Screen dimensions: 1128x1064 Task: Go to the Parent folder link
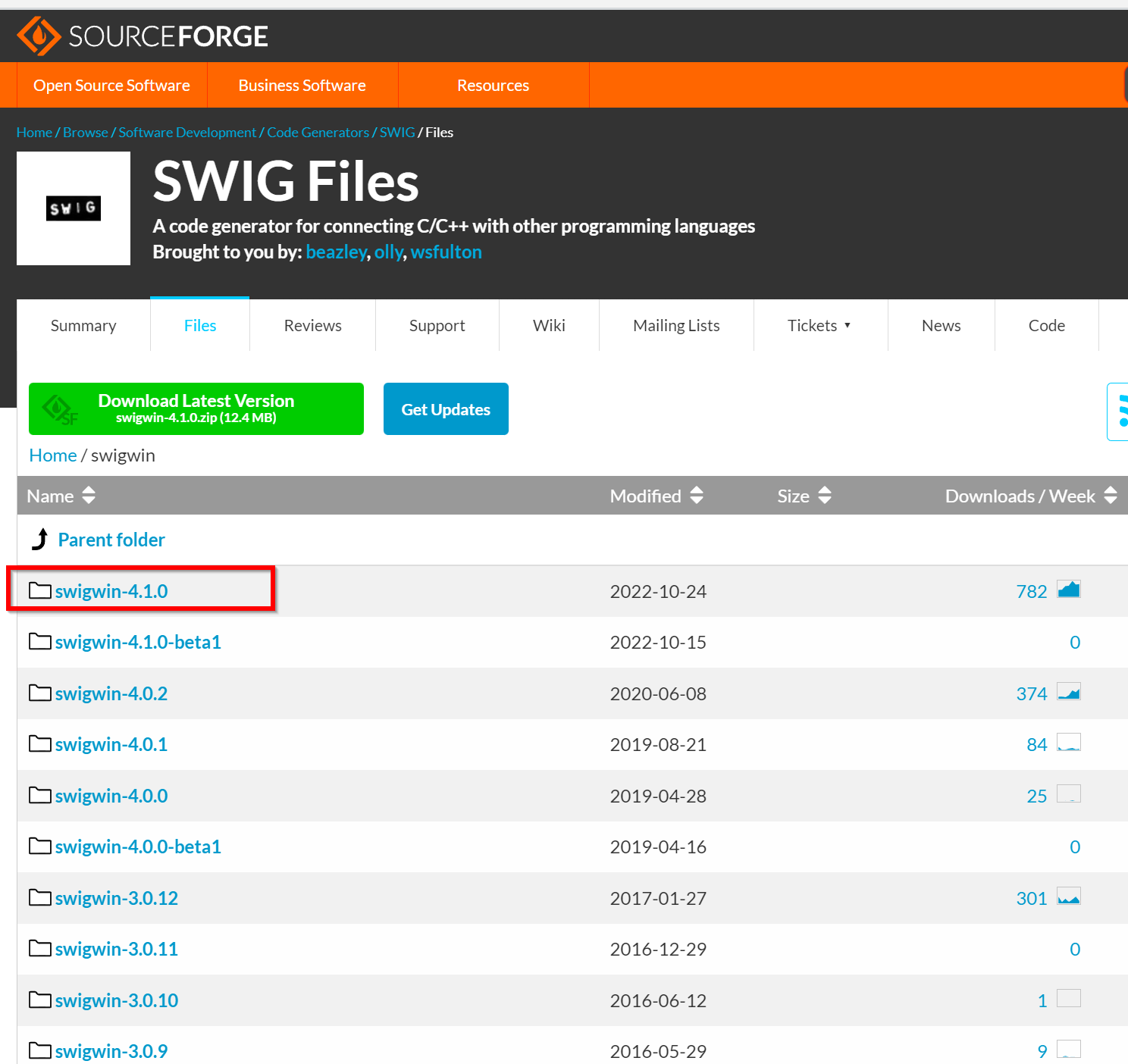[111, 540]
